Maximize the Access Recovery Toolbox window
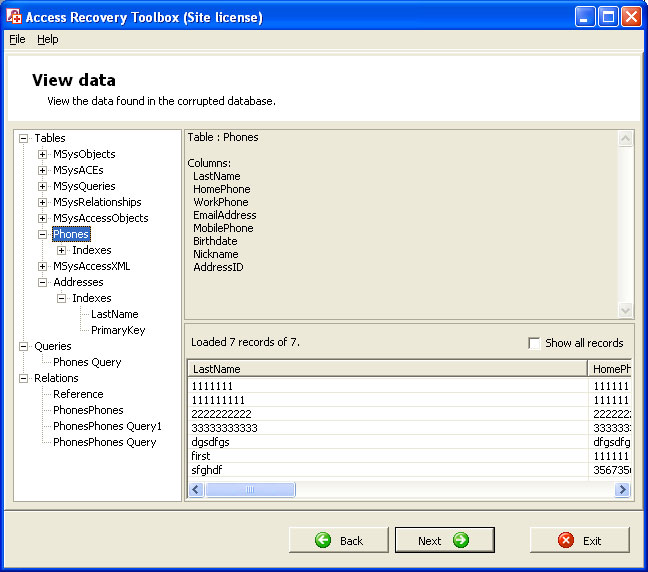This screenshot has width=648, height=572. tap(608, 17)
